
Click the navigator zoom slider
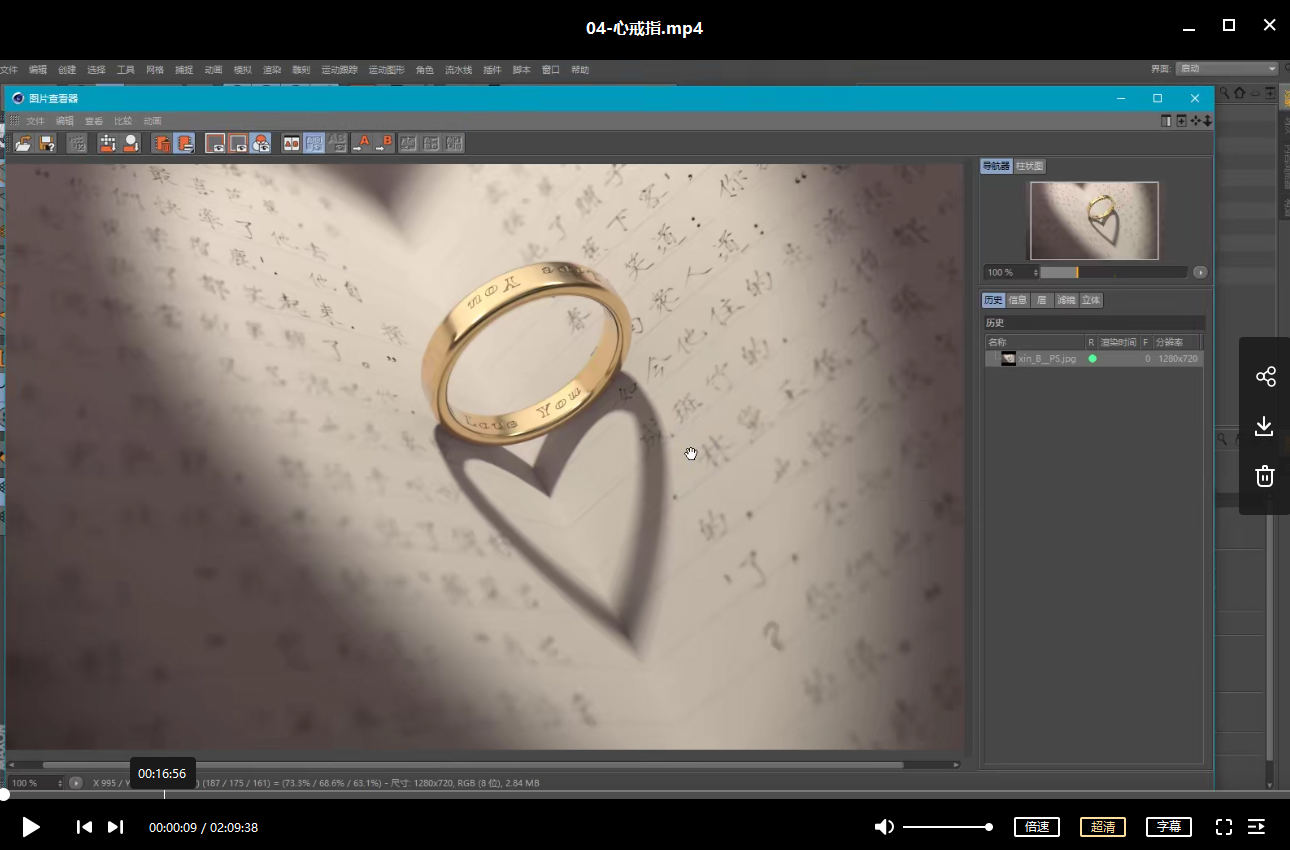pyautogui.click(x=1112, y=272)
